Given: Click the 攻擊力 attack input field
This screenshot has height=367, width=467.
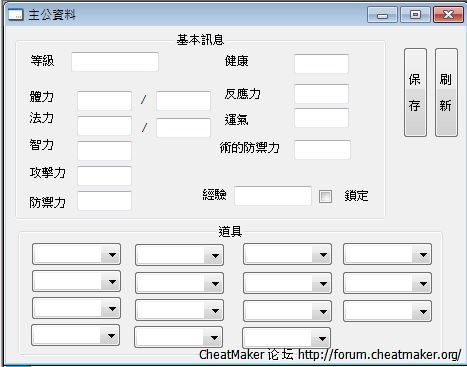Looking at the screenshot, I should tap(104, 176).
